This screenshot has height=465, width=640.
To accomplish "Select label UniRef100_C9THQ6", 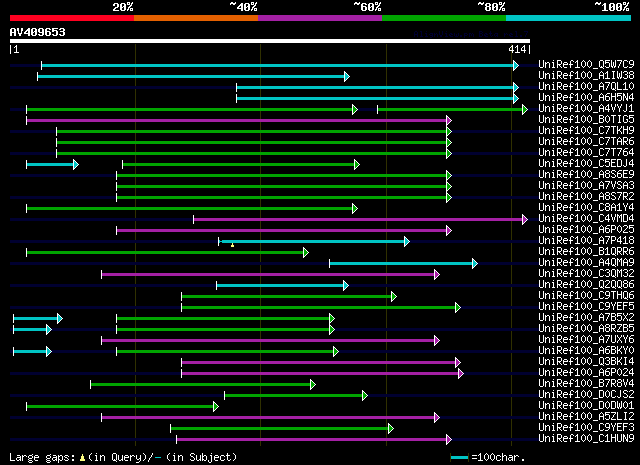I will click(586, 296).
